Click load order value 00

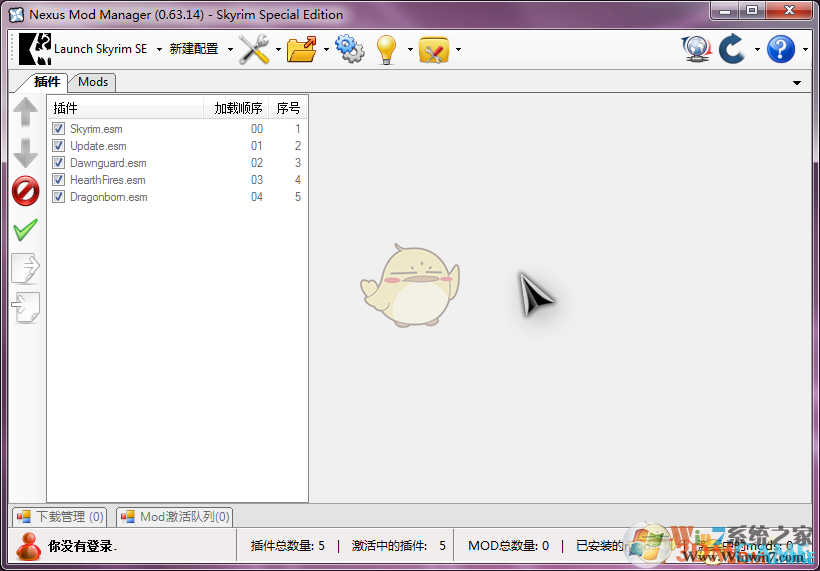tap(257, 129)
